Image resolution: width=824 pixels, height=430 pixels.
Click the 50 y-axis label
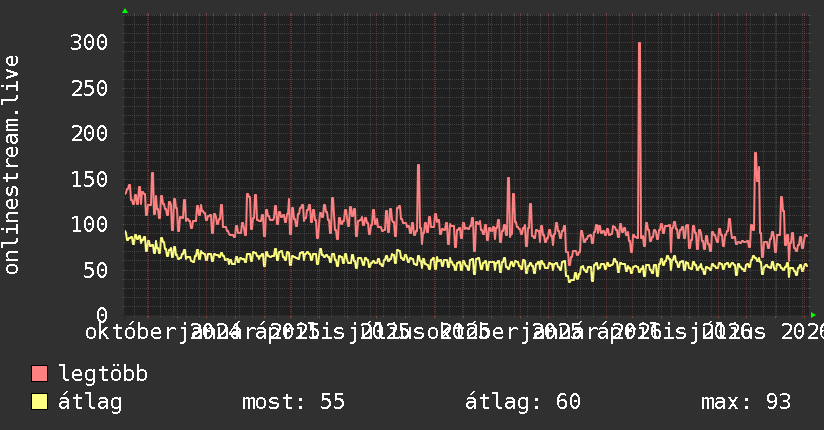pos(96,270)
